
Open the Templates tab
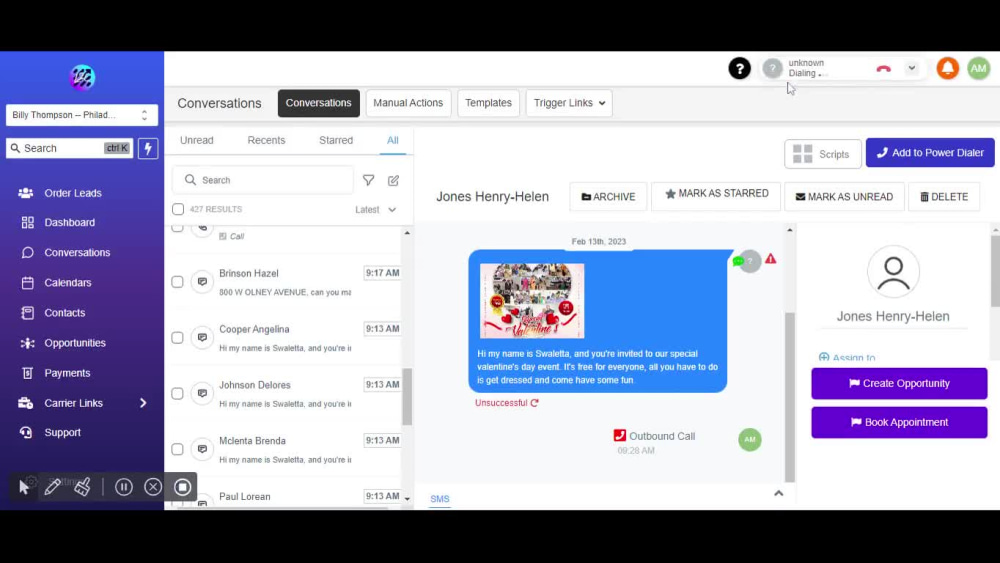point(488,103)
